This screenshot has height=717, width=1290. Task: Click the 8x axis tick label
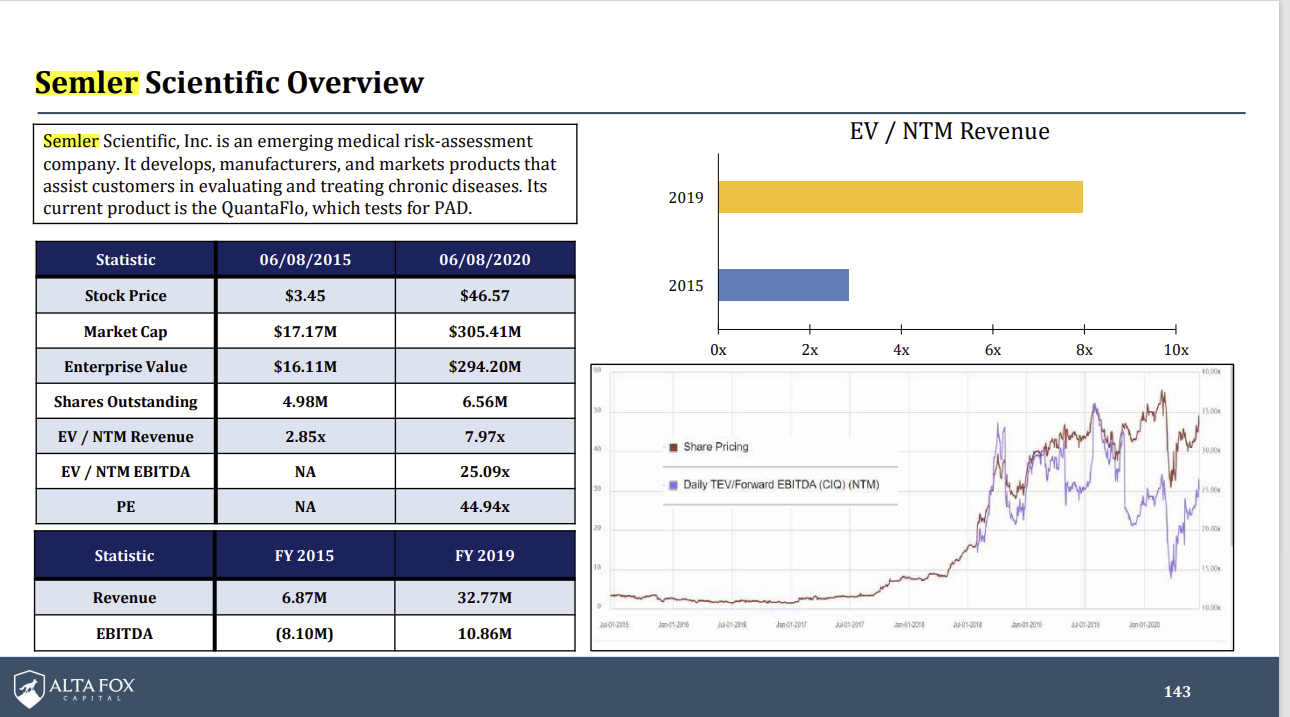1084,350
